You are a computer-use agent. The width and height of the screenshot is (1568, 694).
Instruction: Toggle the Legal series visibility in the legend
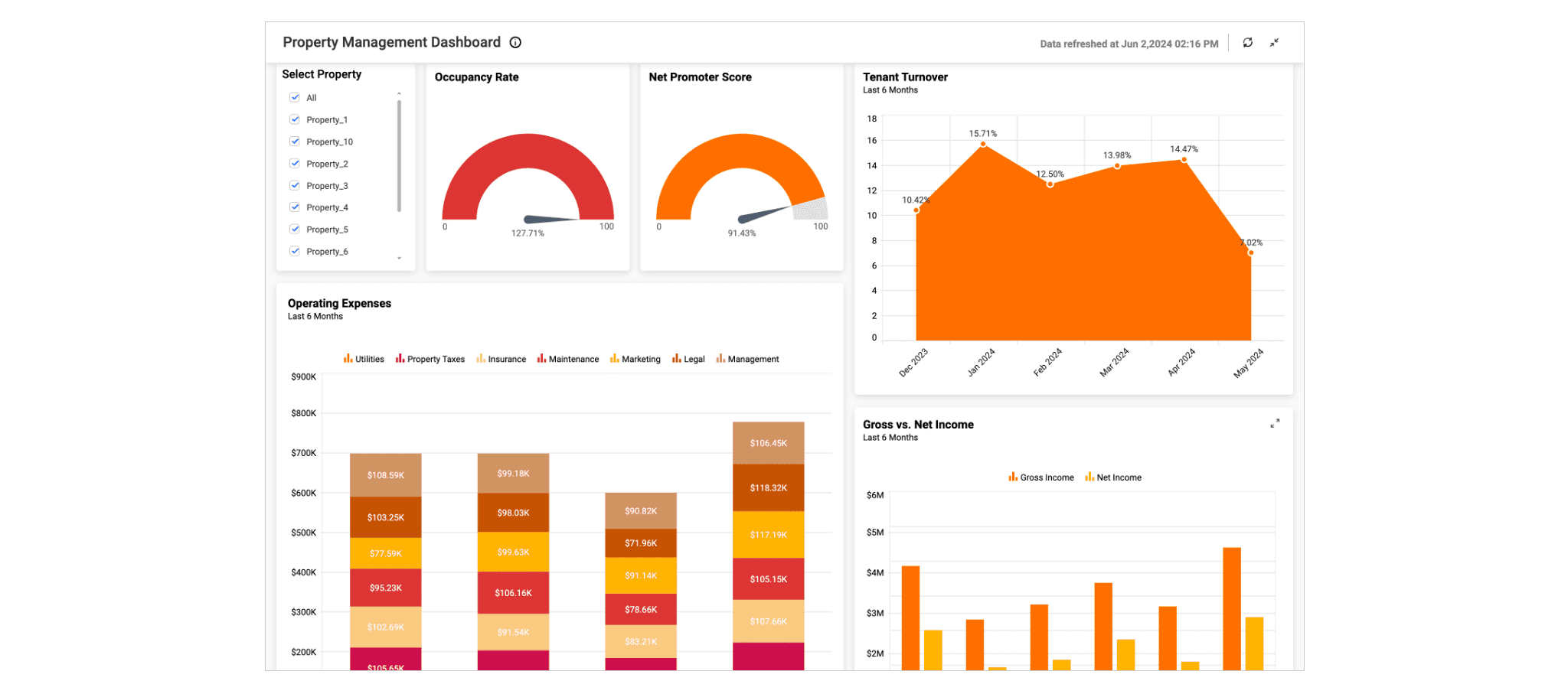[x=694, y=358]
